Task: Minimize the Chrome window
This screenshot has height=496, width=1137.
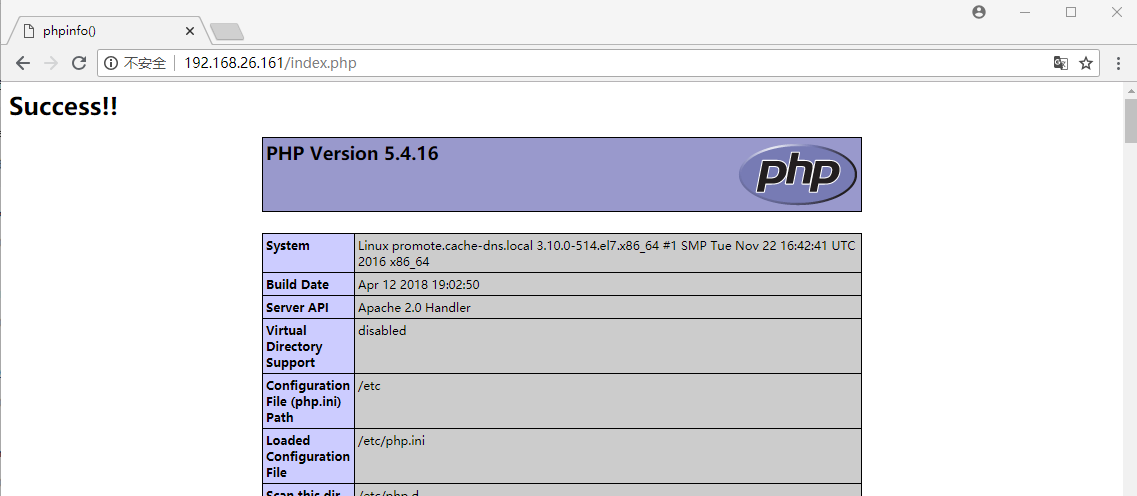Action: pos(1025,12)
